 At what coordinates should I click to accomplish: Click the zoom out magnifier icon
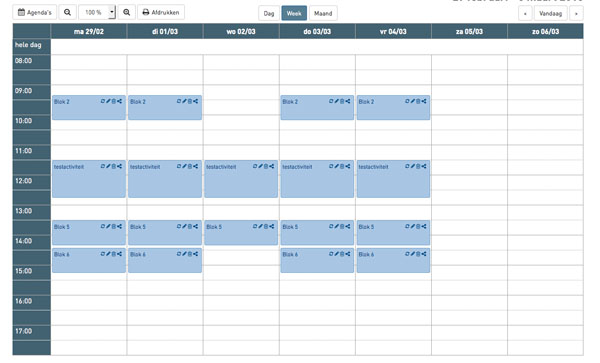pyautogui.click(x=67, y=12)
